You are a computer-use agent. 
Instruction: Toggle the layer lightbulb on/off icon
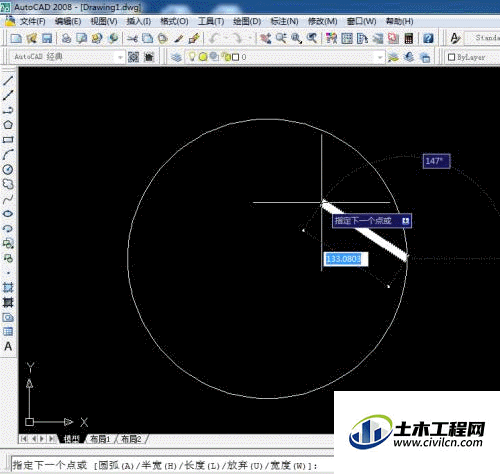tap(192, 57)
